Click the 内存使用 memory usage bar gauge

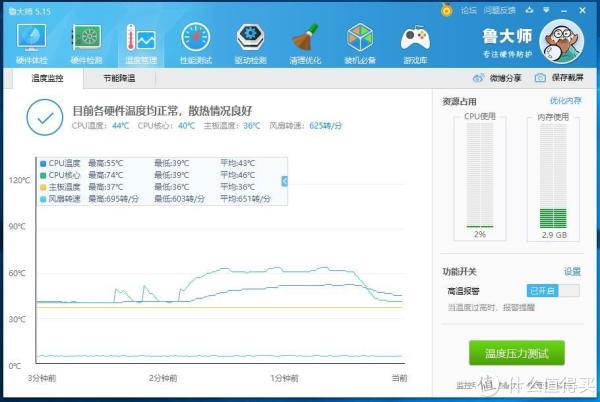(553, 176)
